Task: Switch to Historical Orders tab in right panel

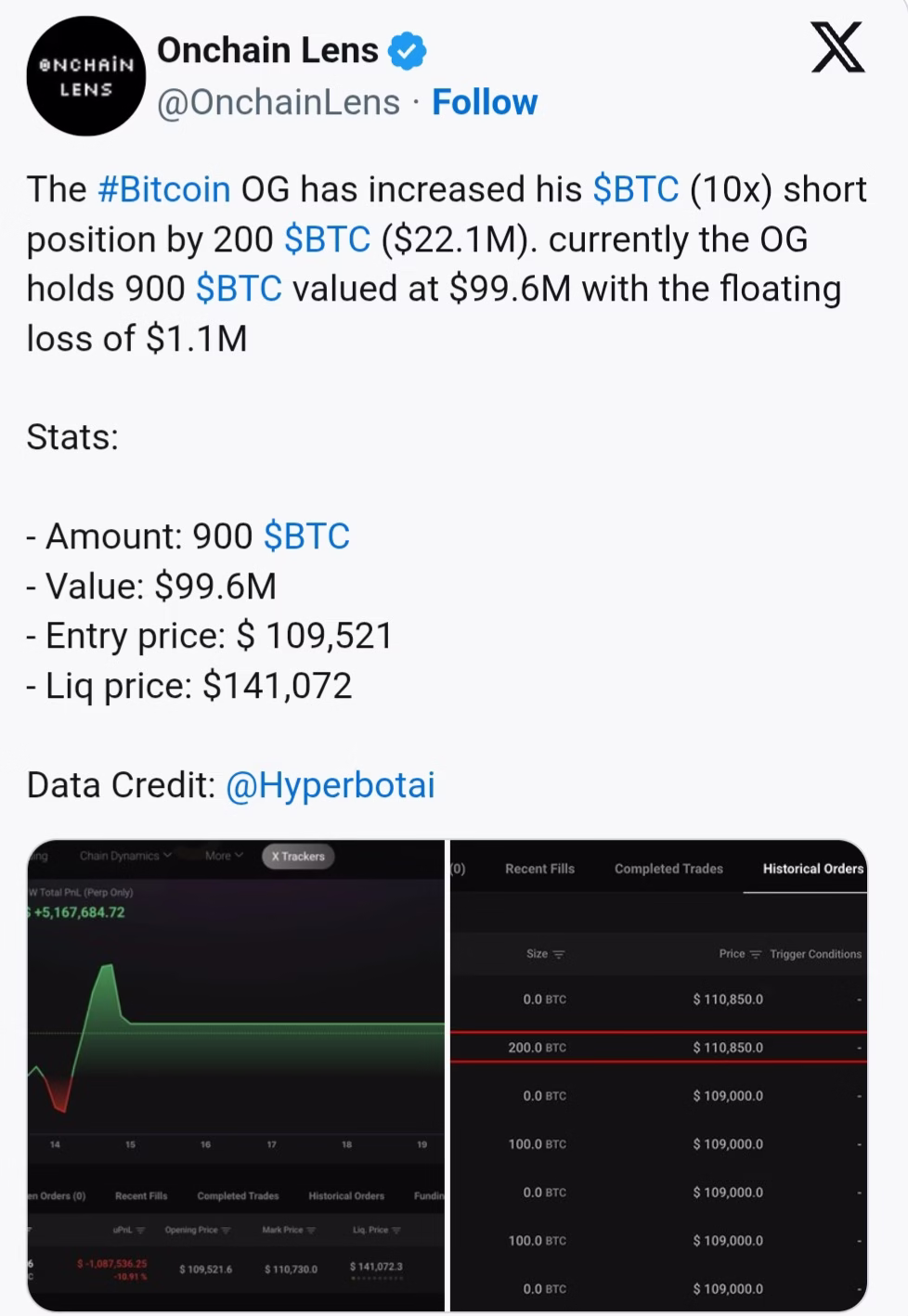Action: 812,869
